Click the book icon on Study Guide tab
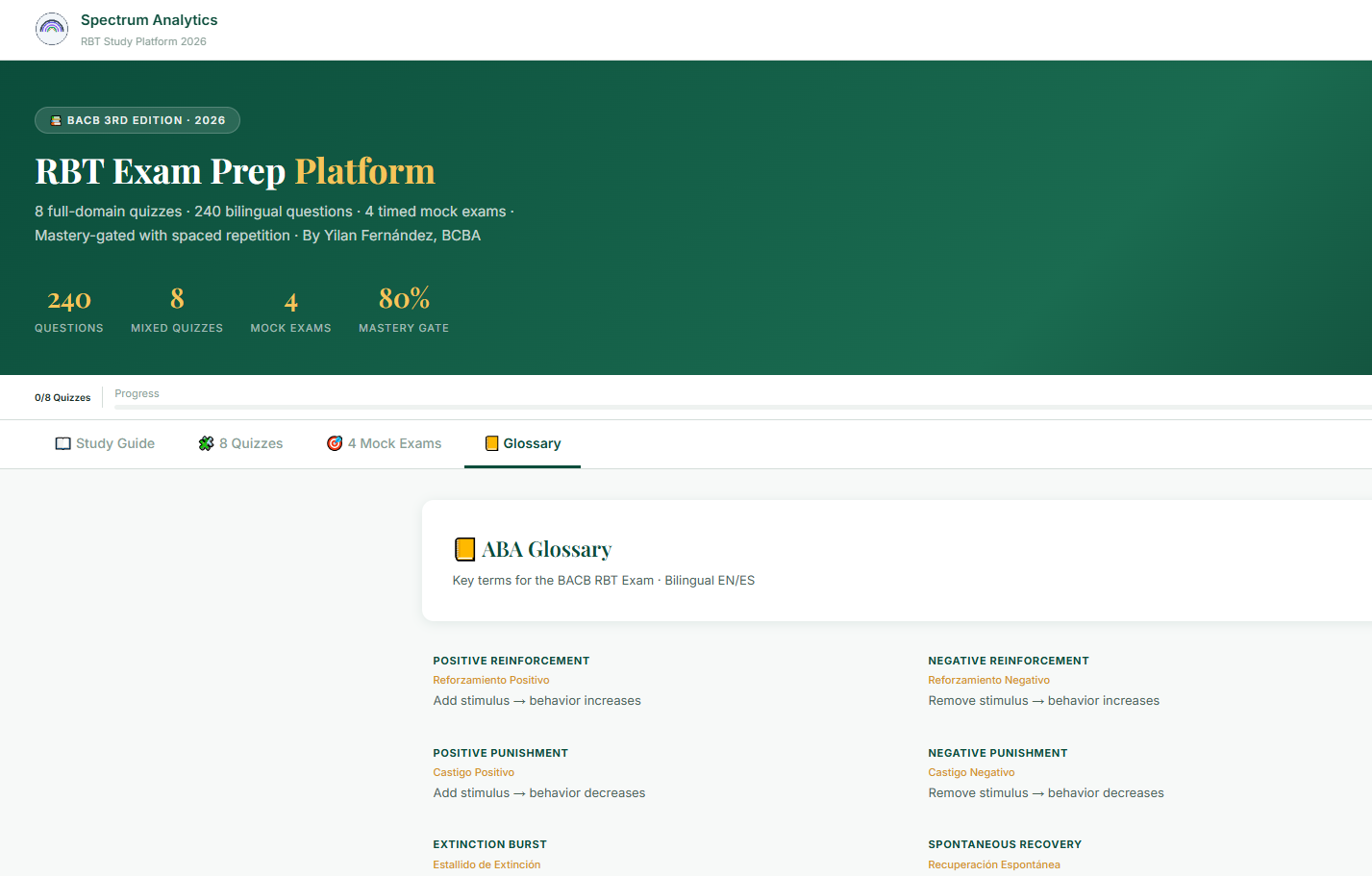Screen dimensions: 1372x876 pos(62,443)
